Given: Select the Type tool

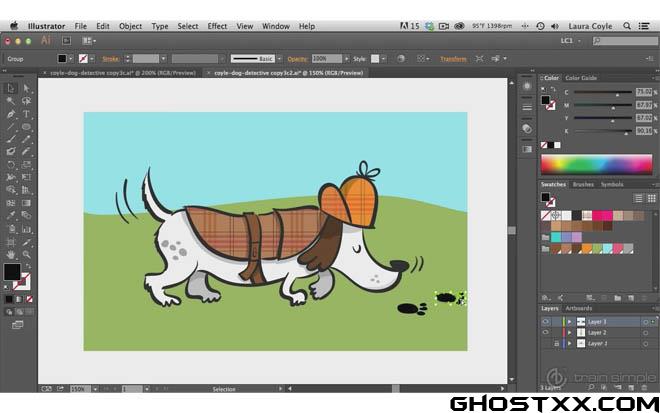Looking at the screenshot, I should (x=26, y=114).
